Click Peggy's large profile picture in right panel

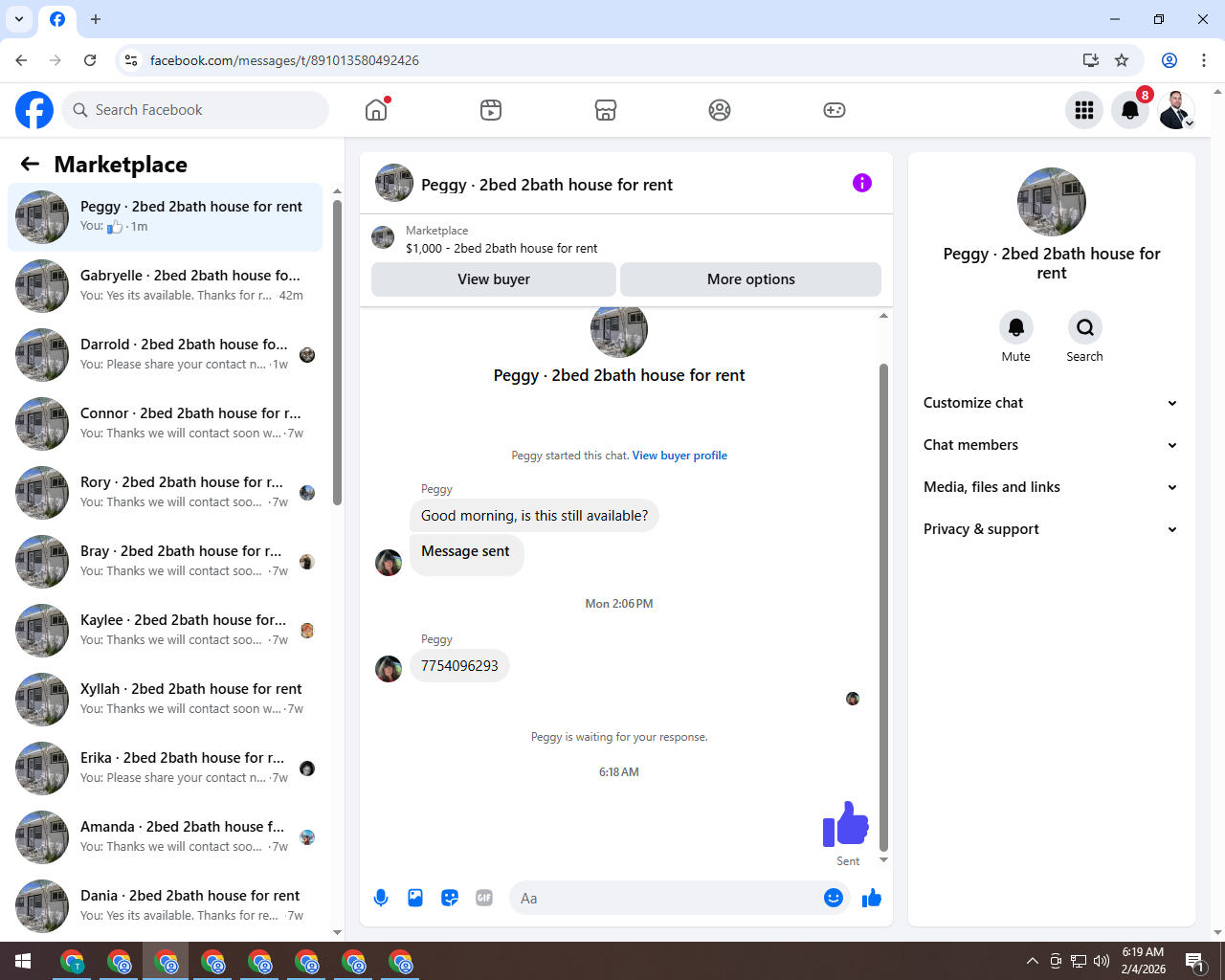point(1052,202)
